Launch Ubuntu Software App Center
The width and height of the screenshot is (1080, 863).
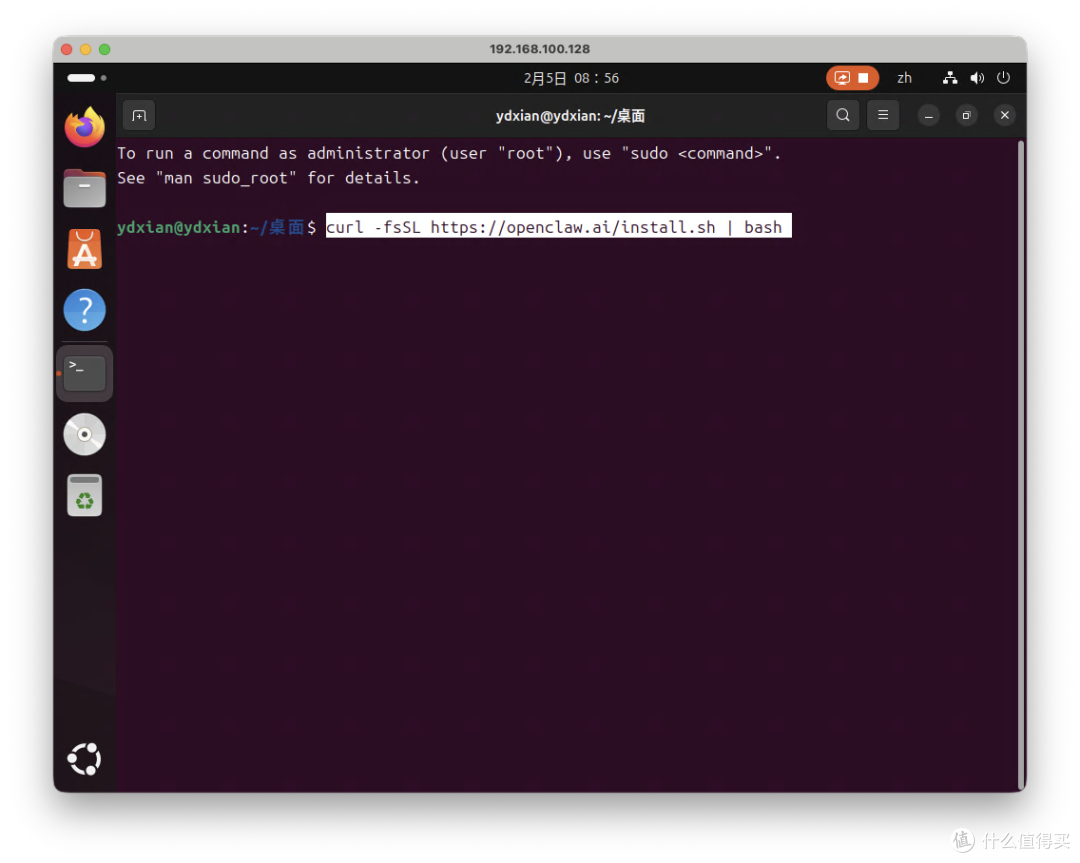(85, 249)
